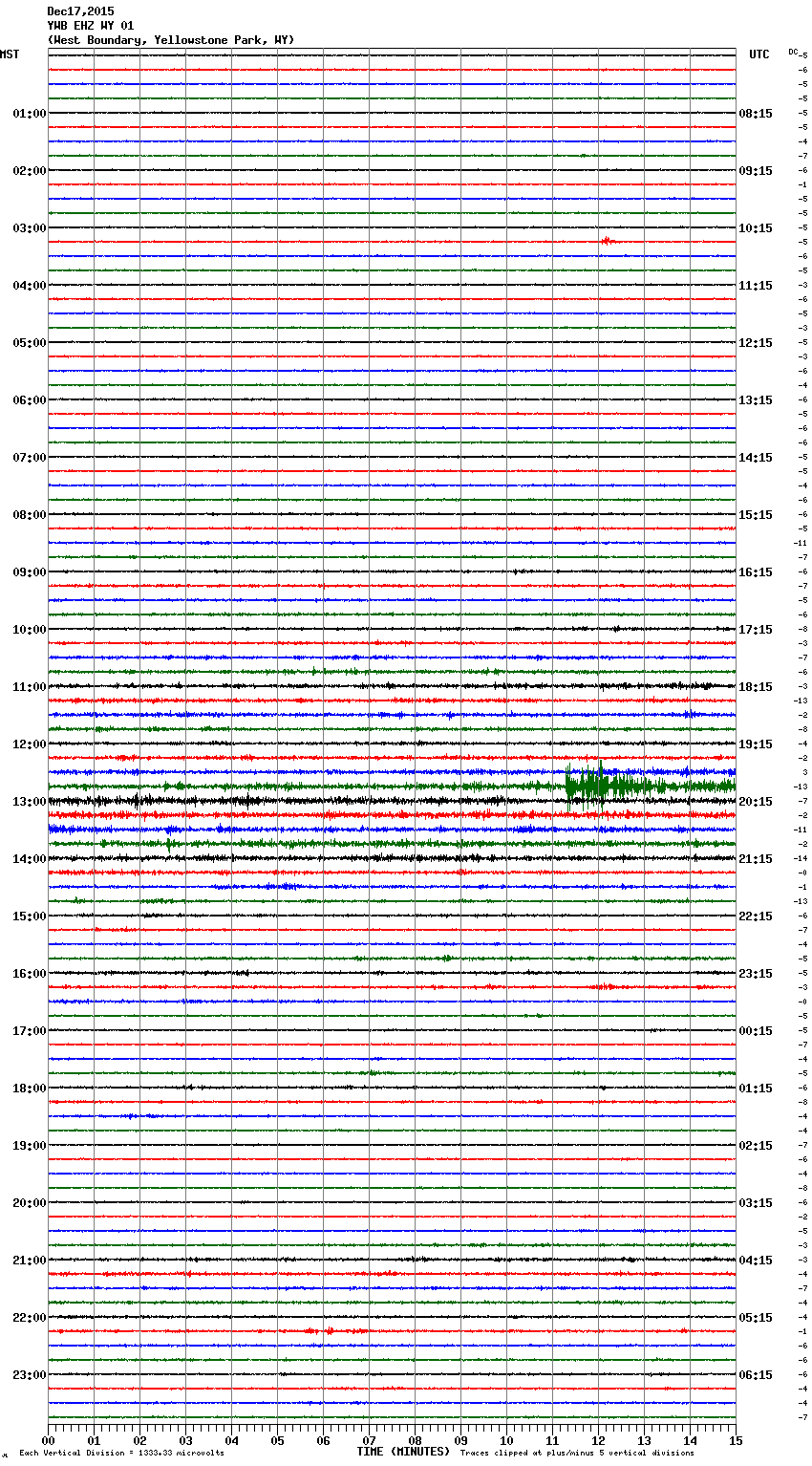Select the 20:00 MST time label
This screenshot has width=812, height=1466.
click(x=29, y=1203)
